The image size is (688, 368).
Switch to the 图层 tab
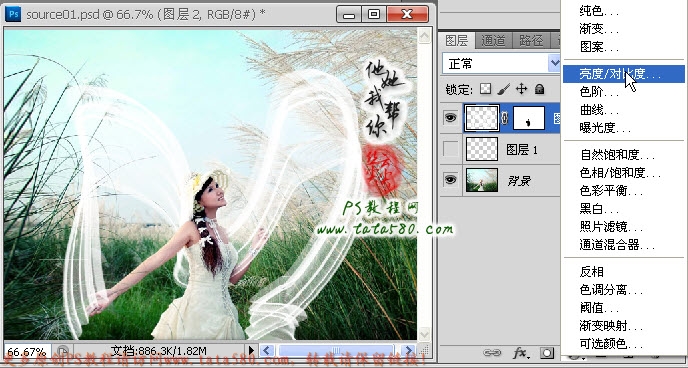click(457, 41)
